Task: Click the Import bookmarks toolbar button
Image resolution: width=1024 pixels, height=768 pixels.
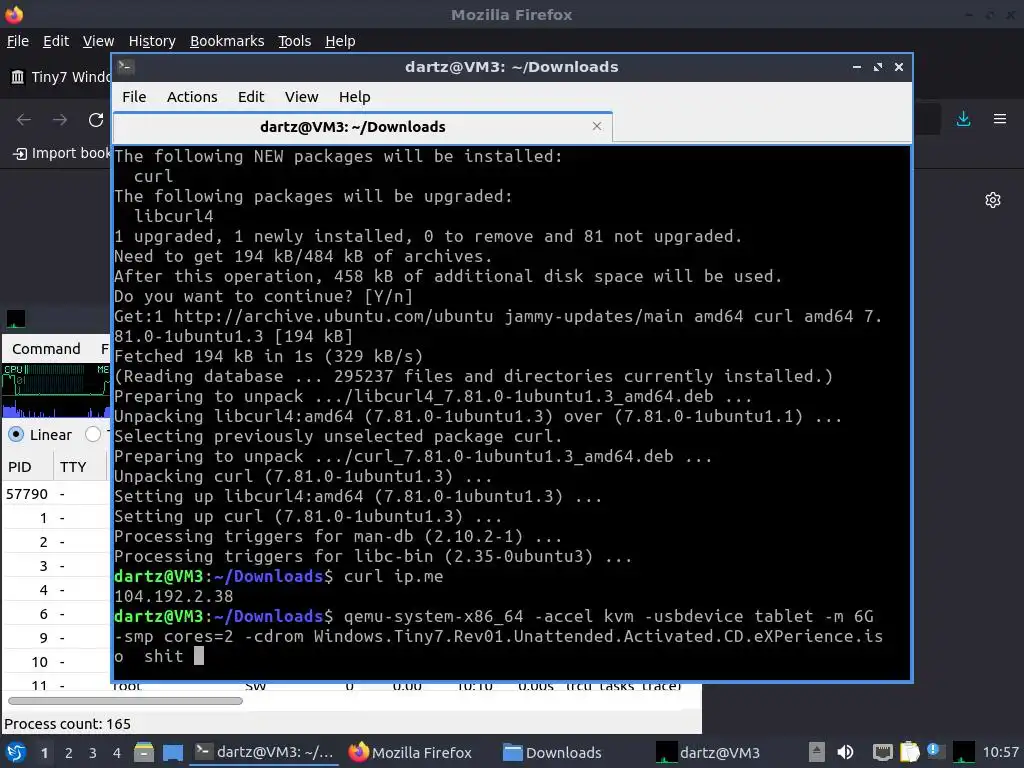Action: pos(62,153)
